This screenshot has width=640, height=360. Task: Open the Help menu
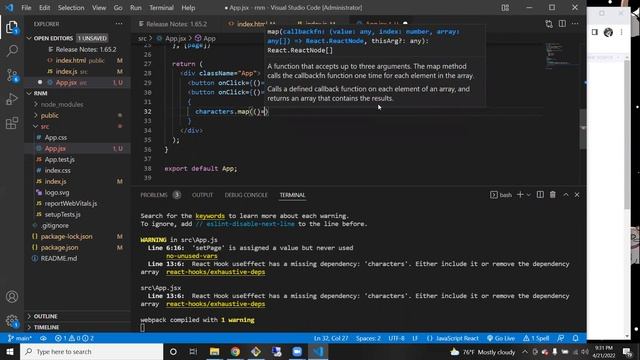pos(188,8)
